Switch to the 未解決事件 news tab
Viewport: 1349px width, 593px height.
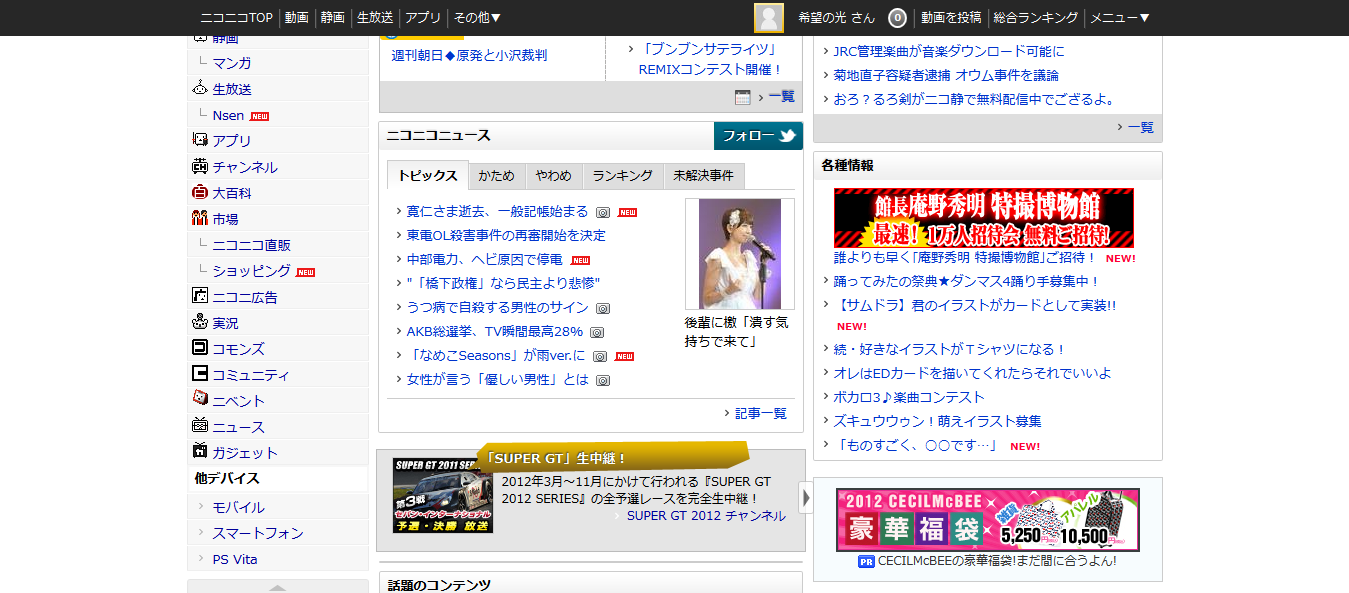[704, 175]
